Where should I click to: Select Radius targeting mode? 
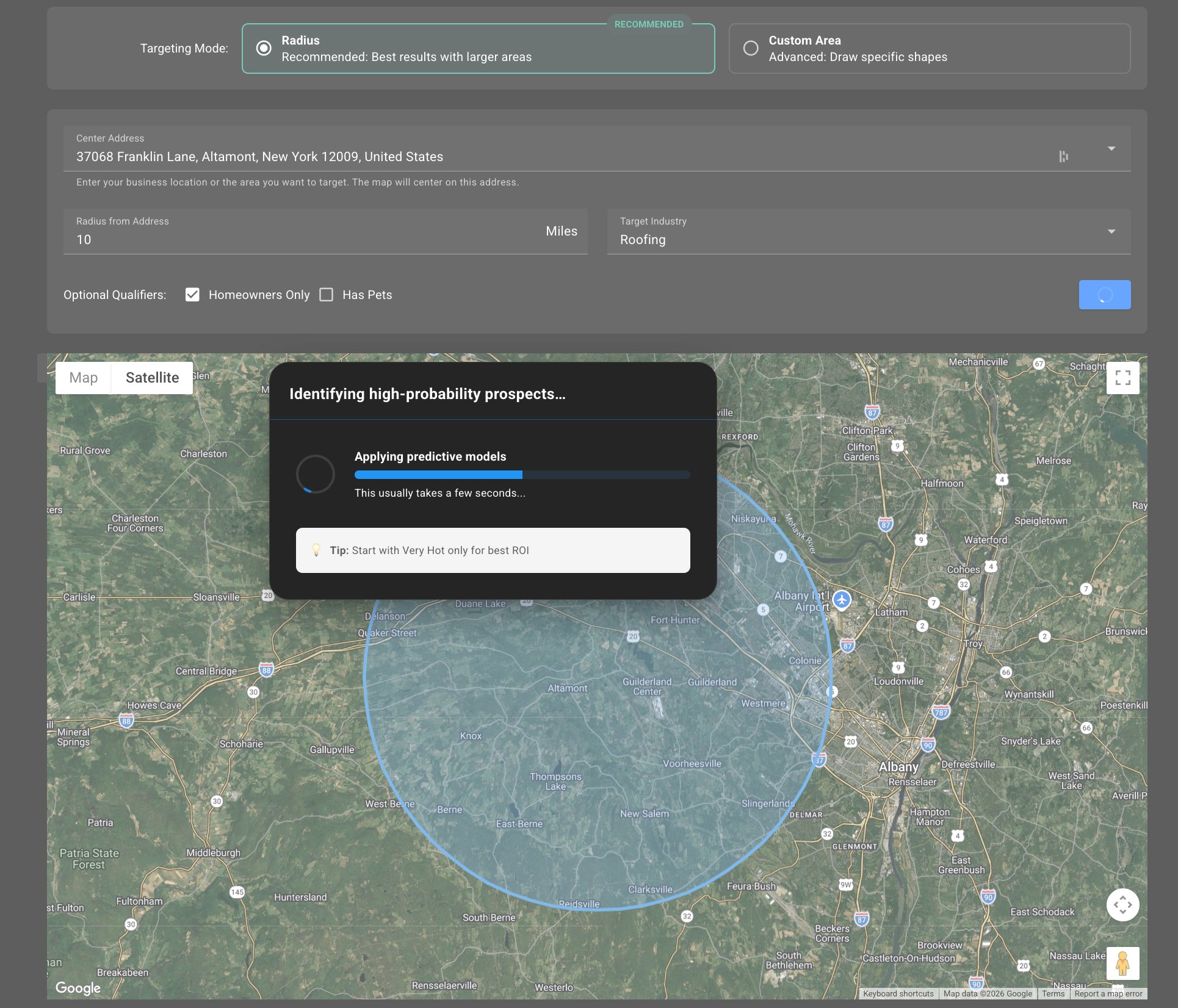click(x=263, y=48)
